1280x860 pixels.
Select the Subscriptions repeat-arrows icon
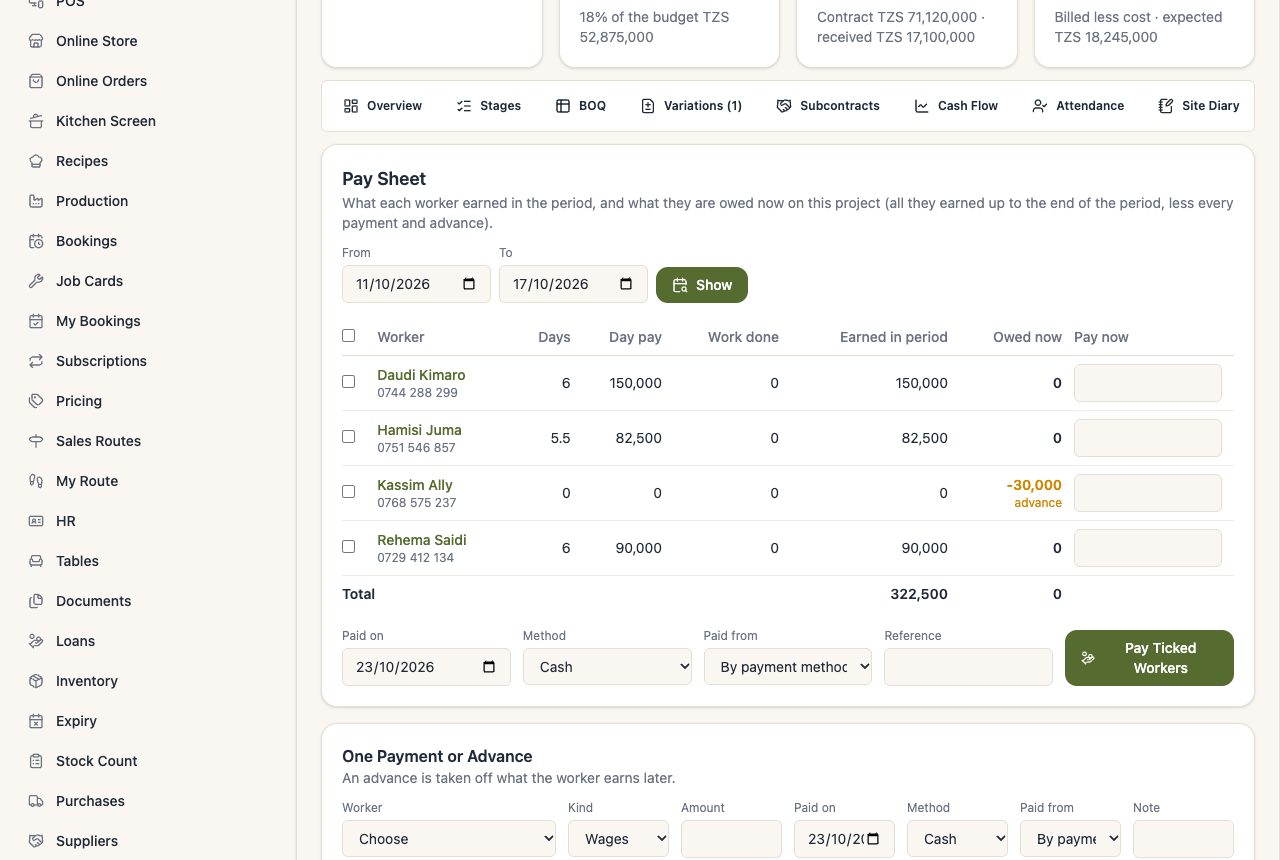click(36, 361)
